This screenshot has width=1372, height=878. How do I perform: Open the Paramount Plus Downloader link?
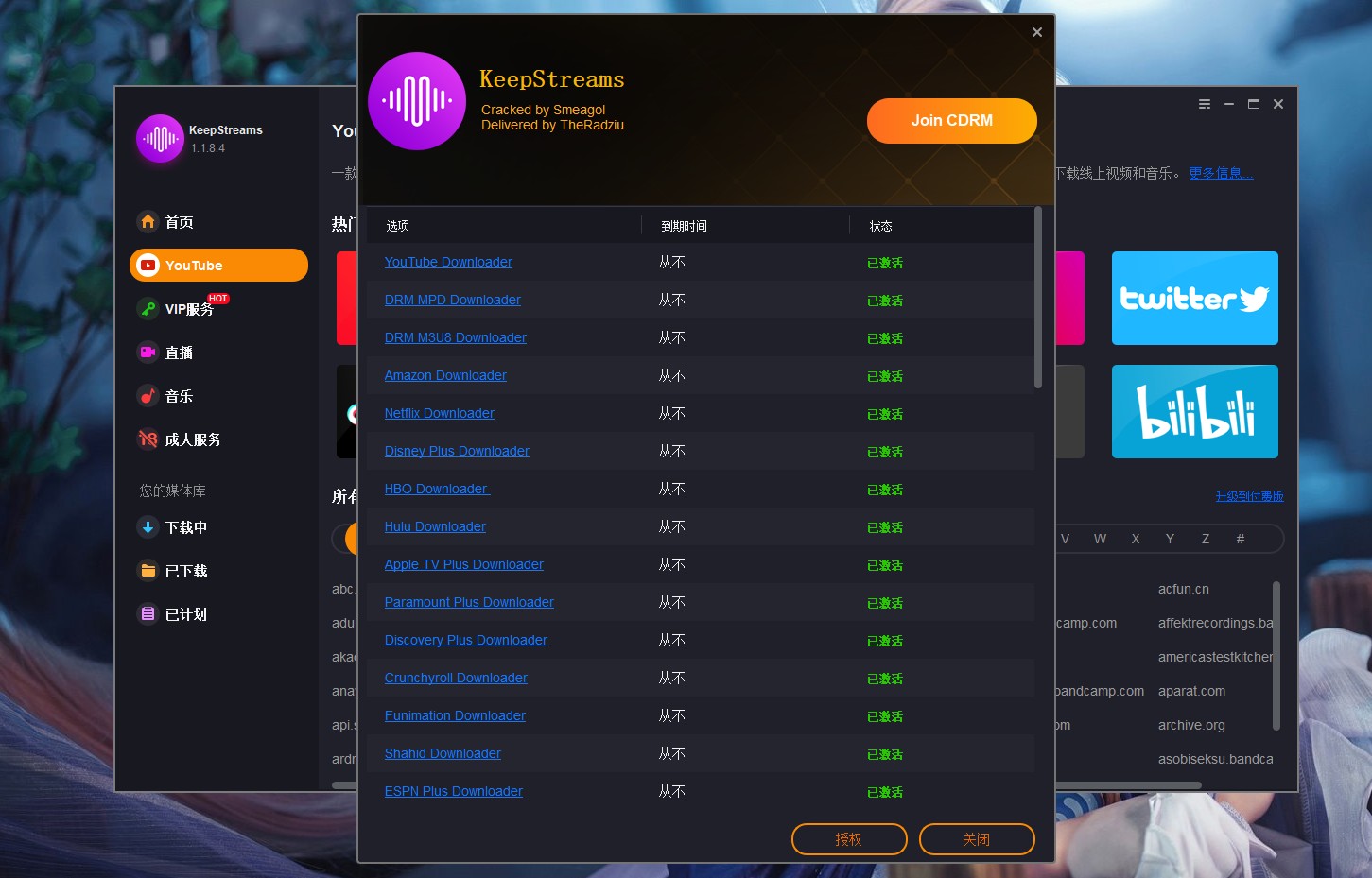[469, 602]
